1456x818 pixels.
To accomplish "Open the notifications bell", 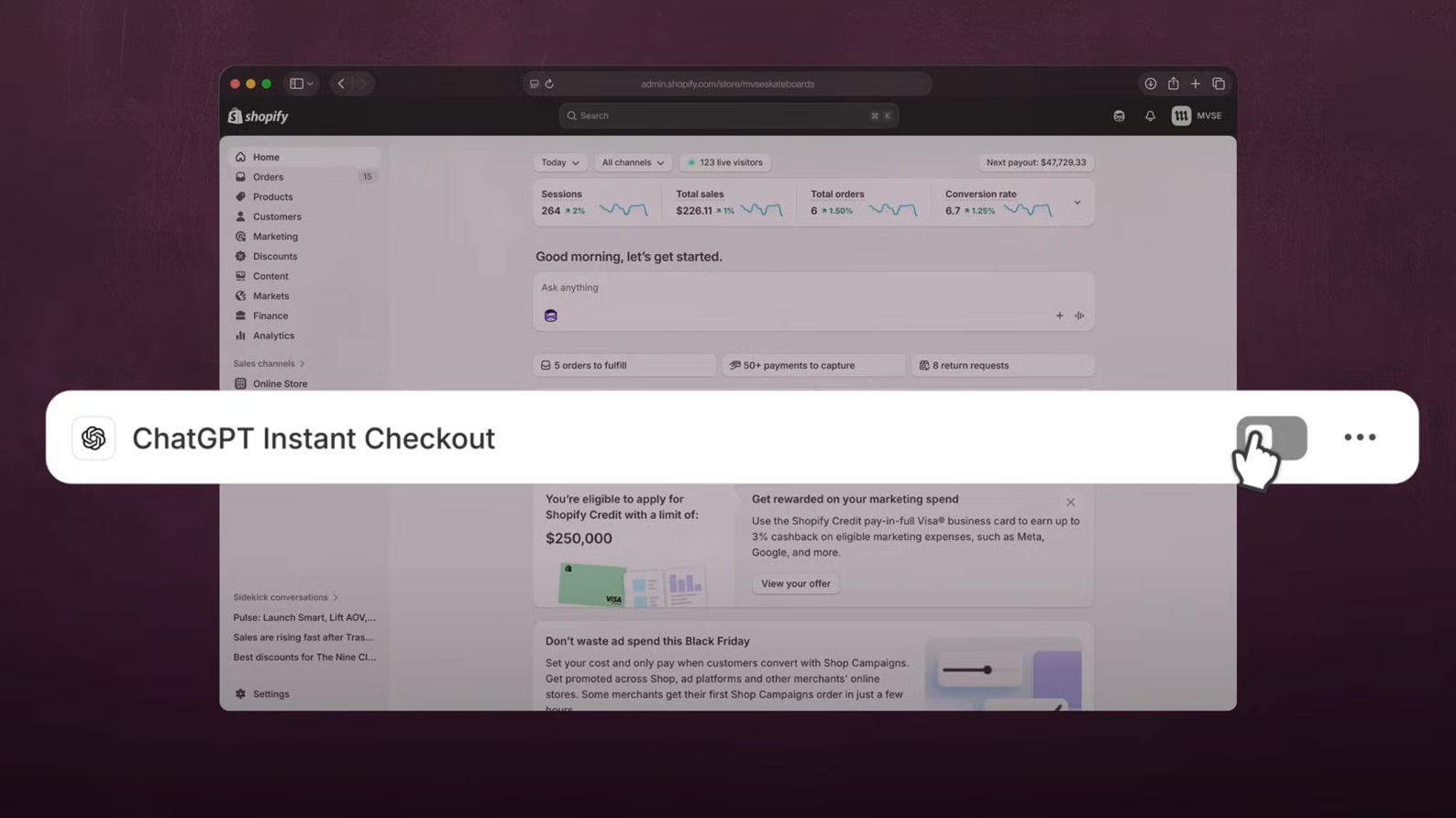I will tap(1150, 116).
